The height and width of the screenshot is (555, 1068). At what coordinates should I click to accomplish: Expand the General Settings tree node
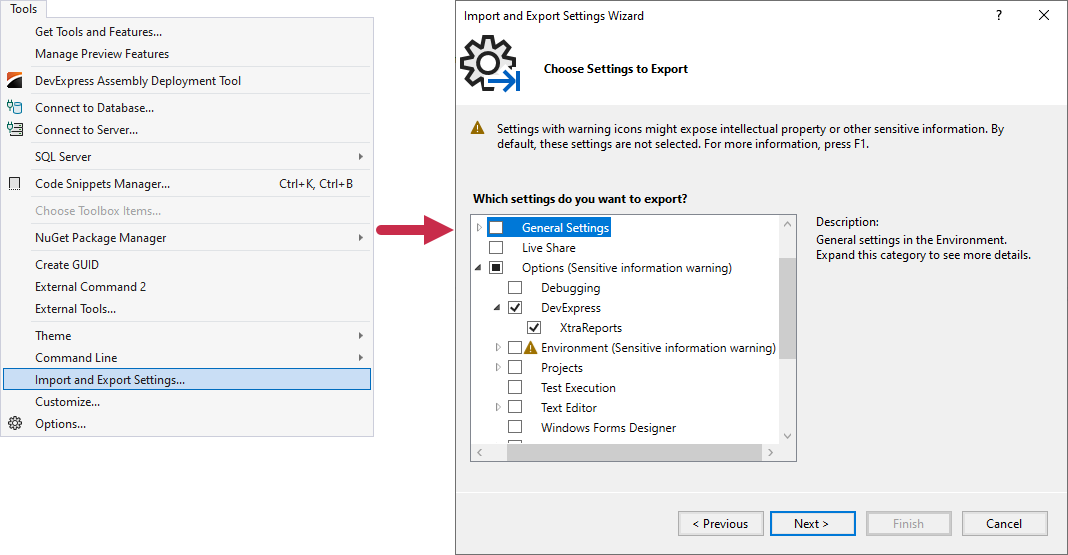click(479, 227)
